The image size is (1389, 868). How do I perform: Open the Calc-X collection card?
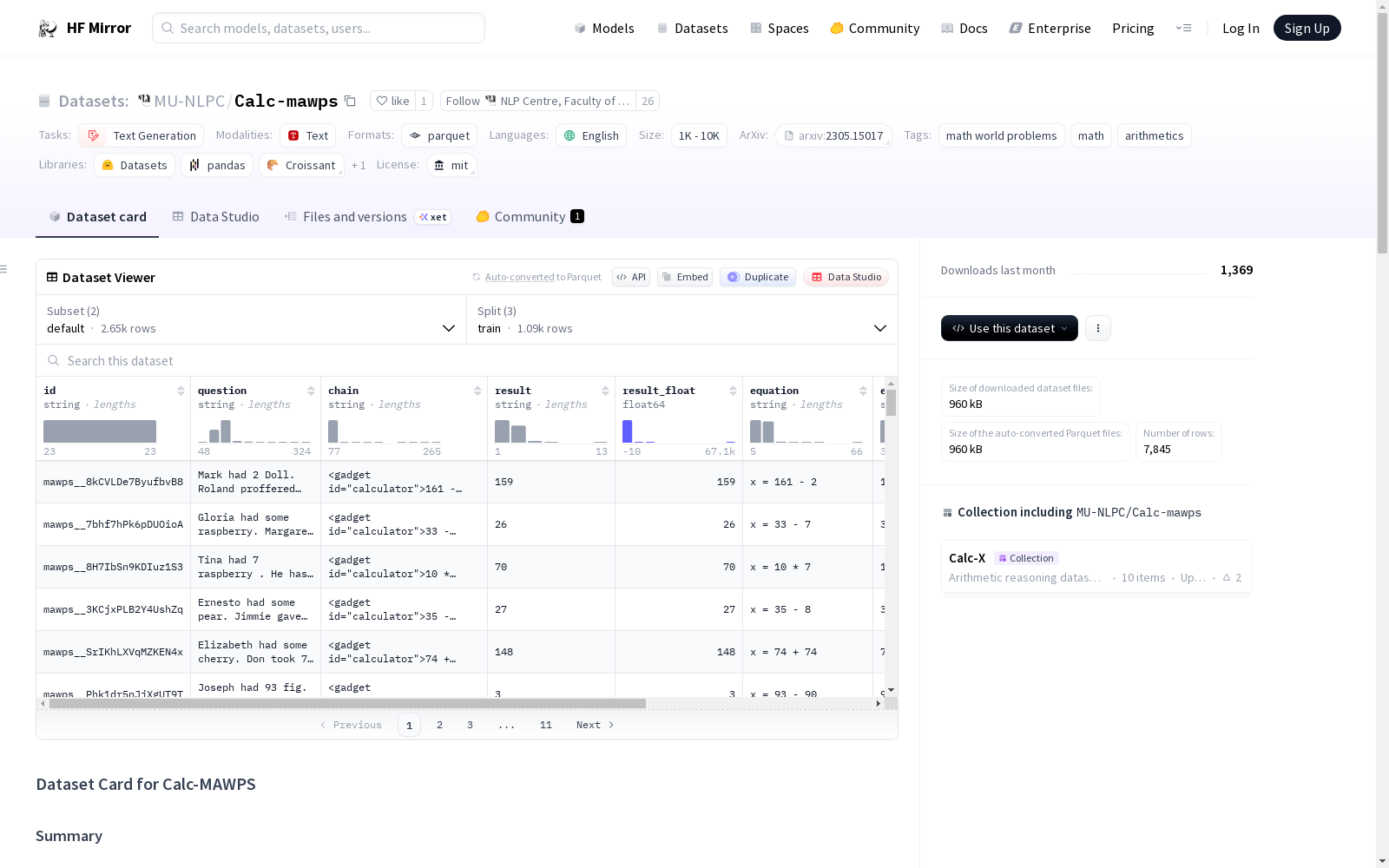pyautogui.click(x=1096, y=567)
